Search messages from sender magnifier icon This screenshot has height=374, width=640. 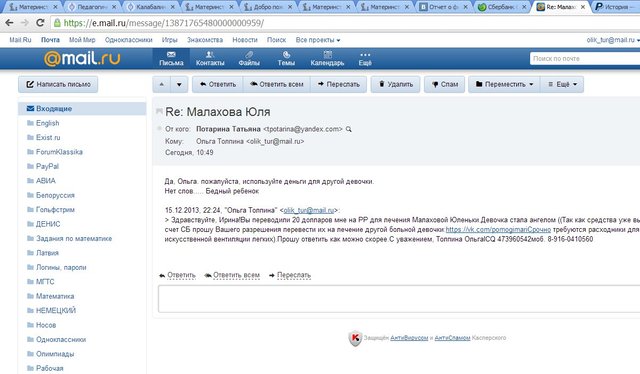pyautogui.click(x=349, y=129)
